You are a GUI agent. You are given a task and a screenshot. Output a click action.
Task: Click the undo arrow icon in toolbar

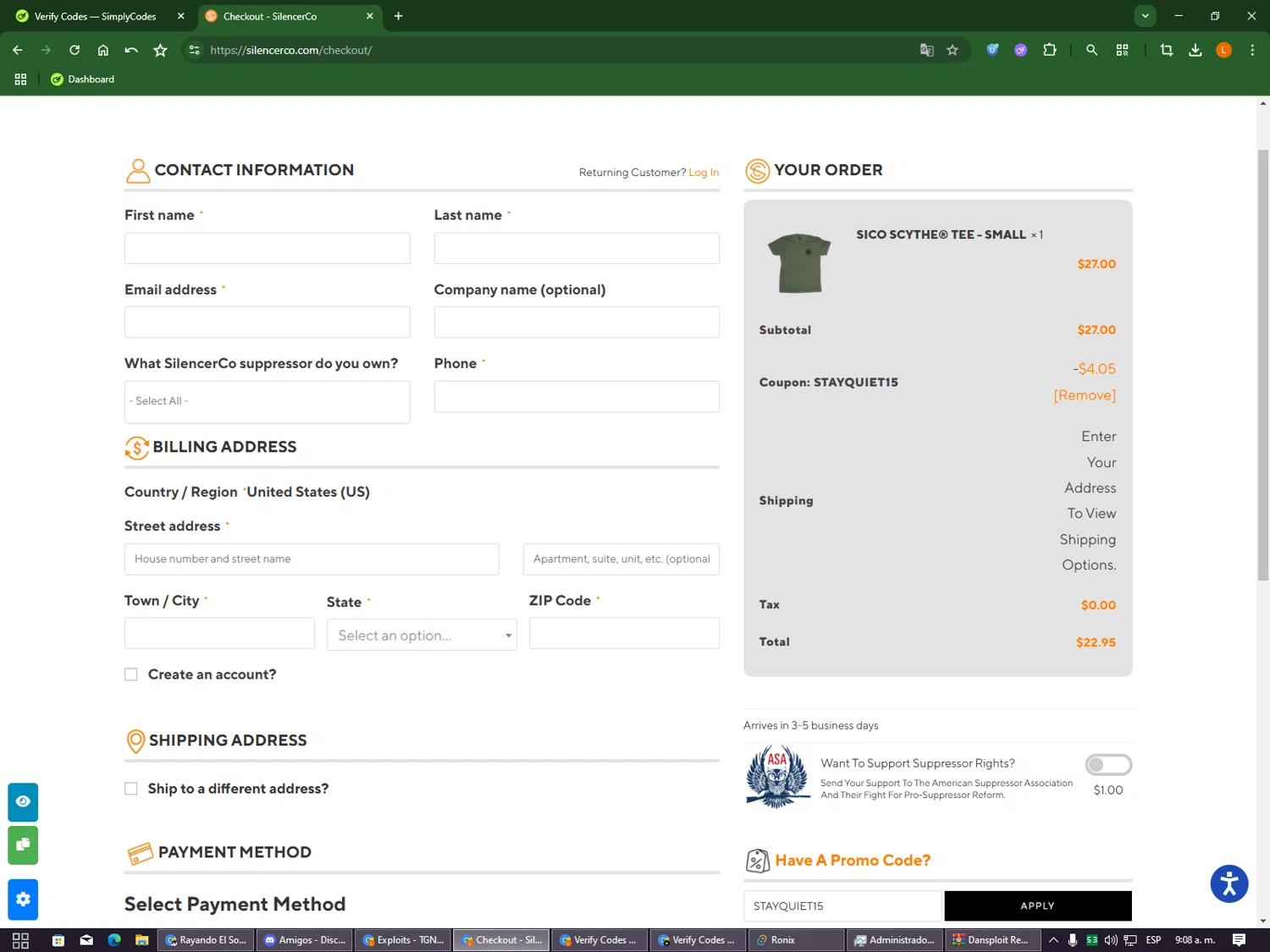click(x=131, y=50)
